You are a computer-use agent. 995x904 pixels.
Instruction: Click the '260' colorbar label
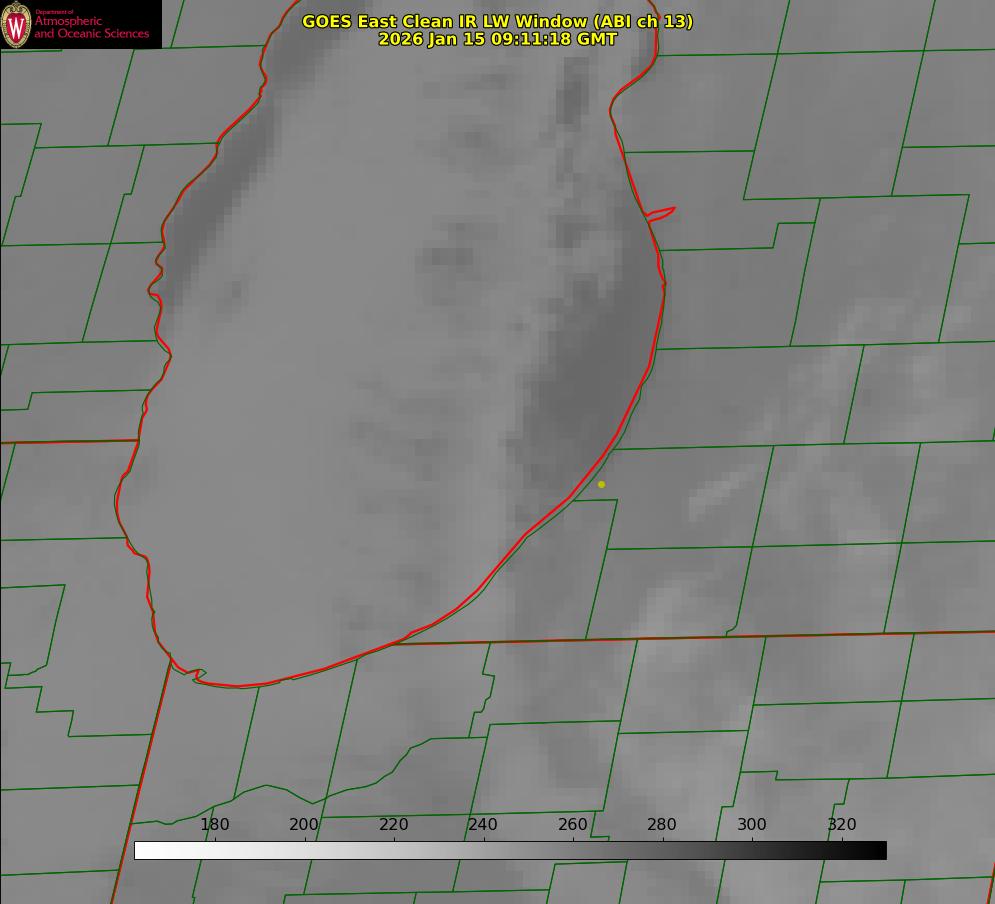[x=572, y=824]
